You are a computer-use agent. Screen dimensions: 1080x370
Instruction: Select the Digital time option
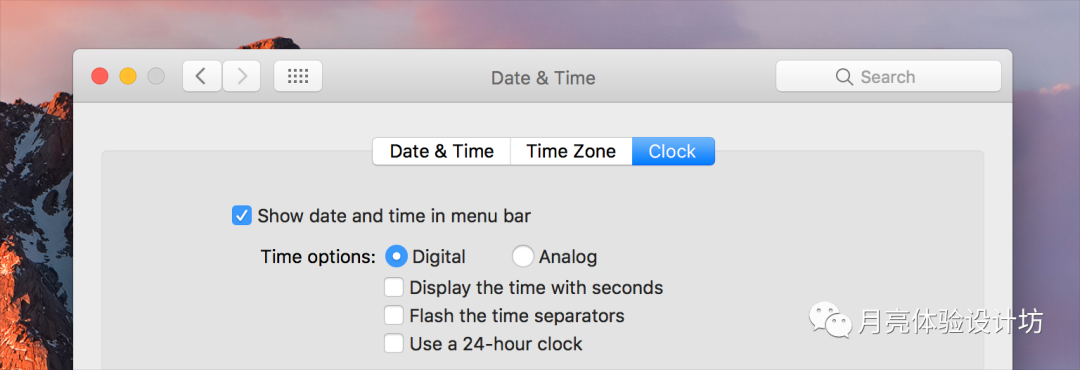(x=396, y=256)
